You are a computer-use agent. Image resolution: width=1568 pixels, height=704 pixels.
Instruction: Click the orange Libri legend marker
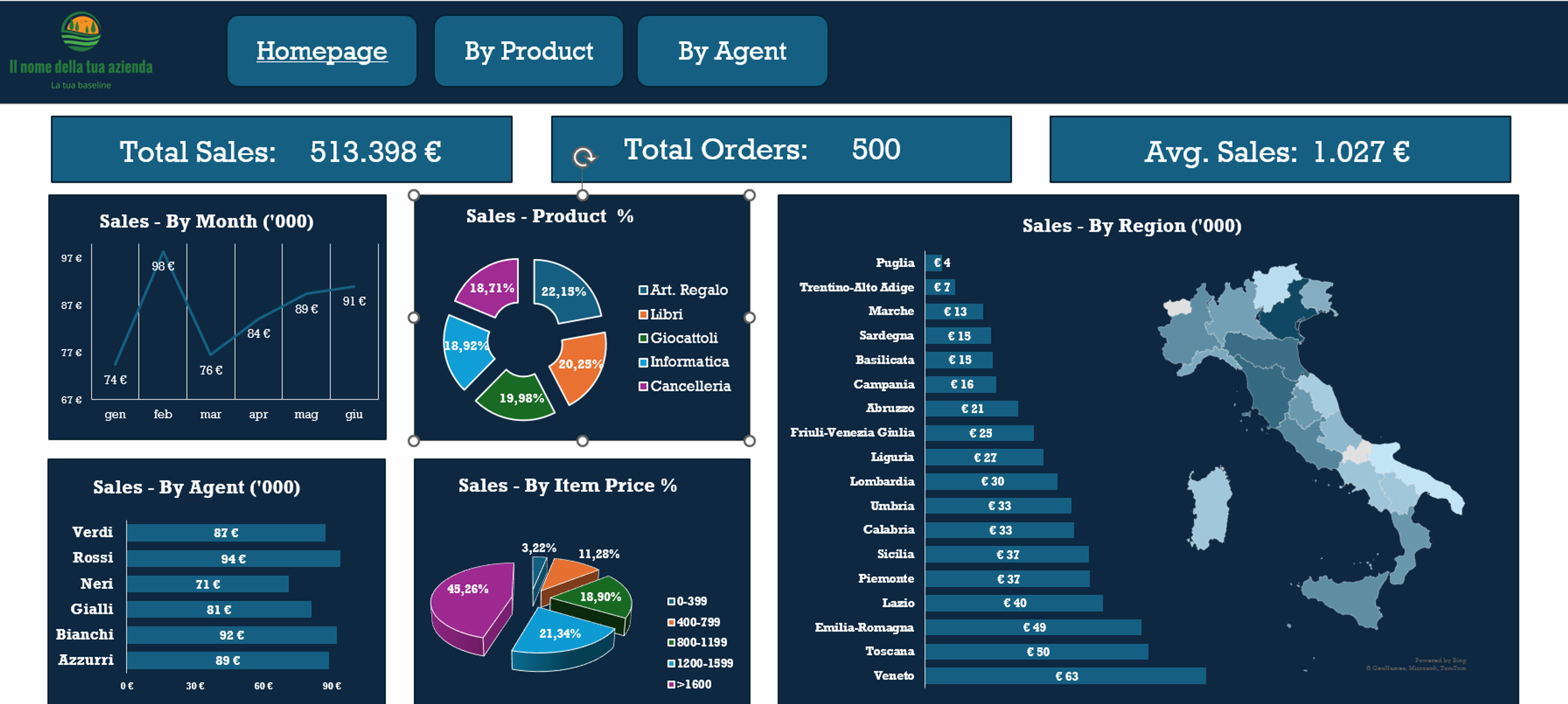pos(643,314)
